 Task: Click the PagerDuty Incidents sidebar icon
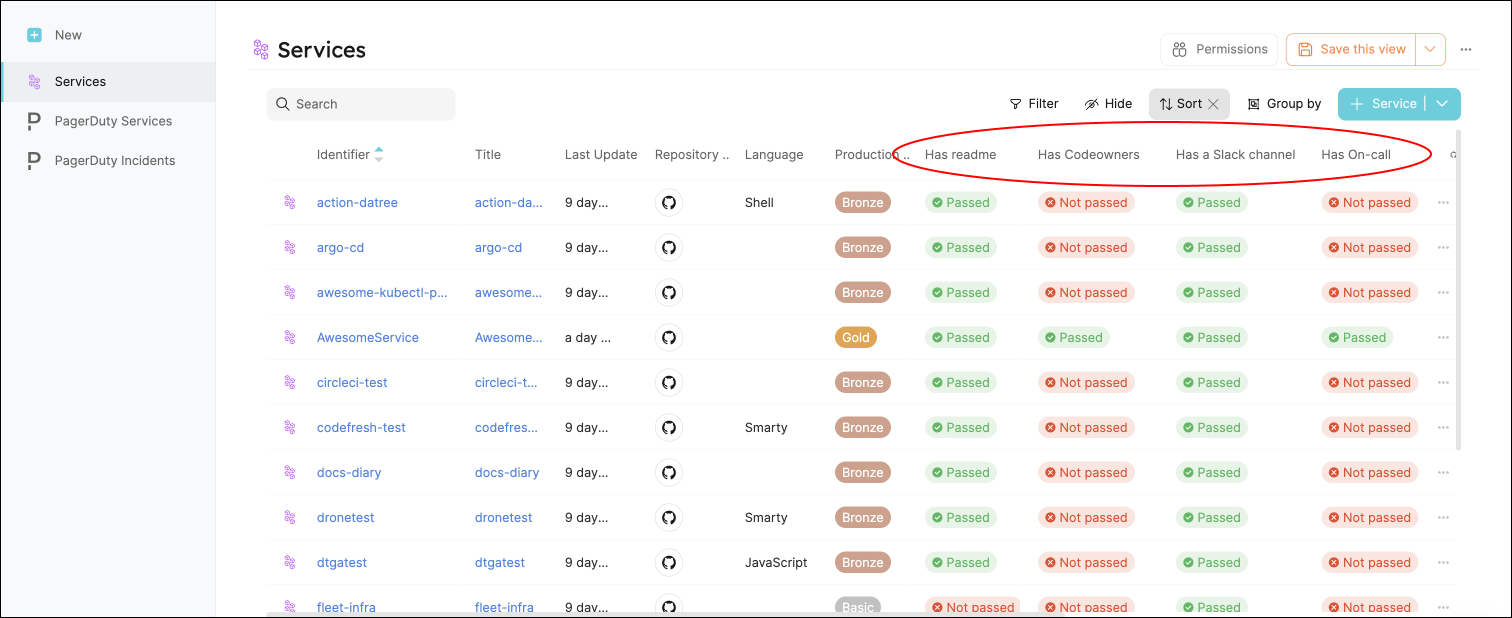[34, 160]
